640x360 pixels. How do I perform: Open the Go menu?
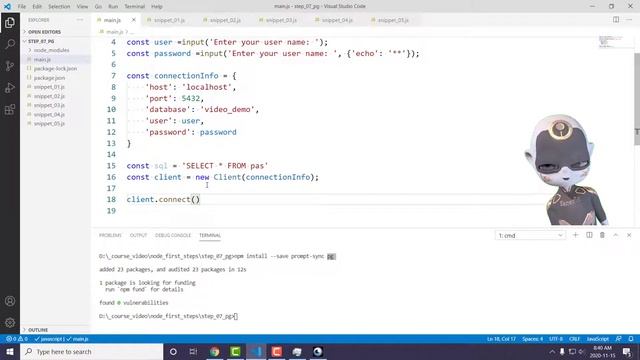[98, 6]
